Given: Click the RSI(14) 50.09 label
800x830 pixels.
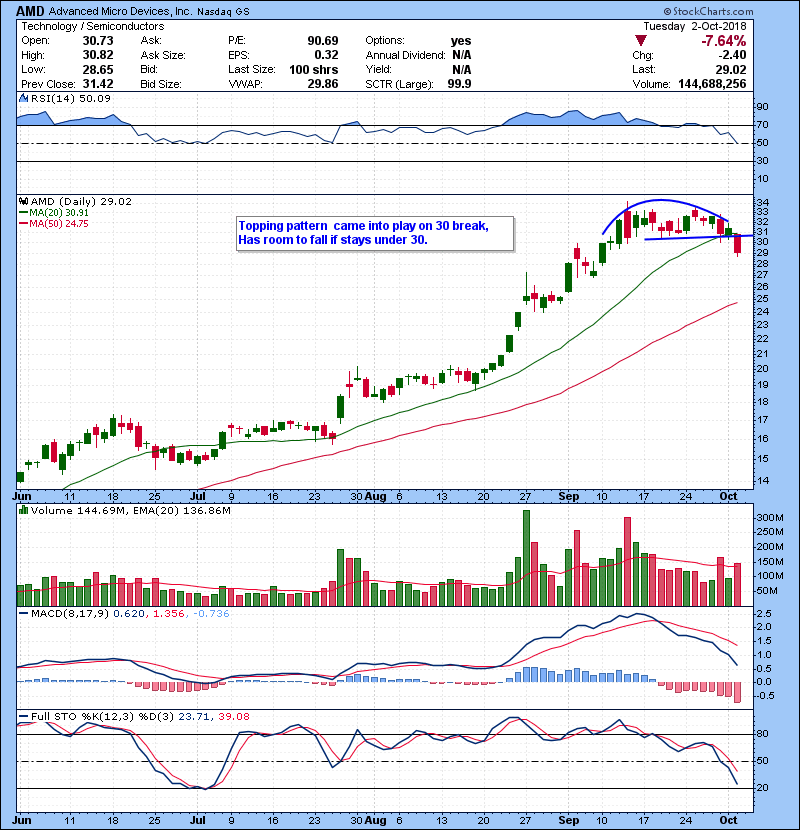Looking at the screenshot, I should (71, 98).
